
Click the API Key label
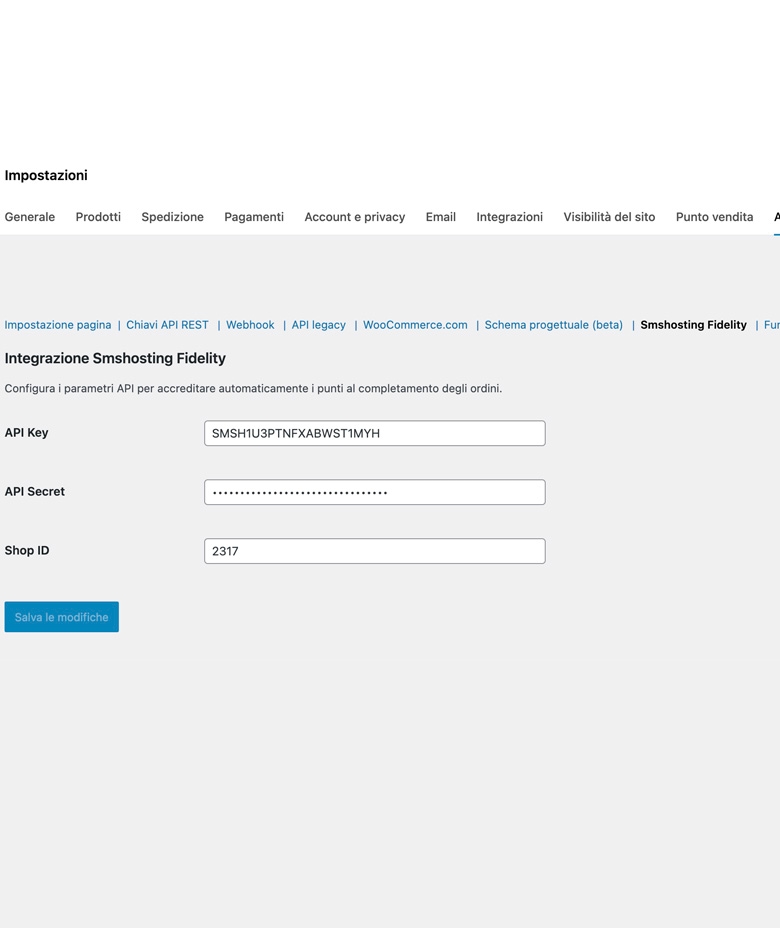click(x=27, y=433)
